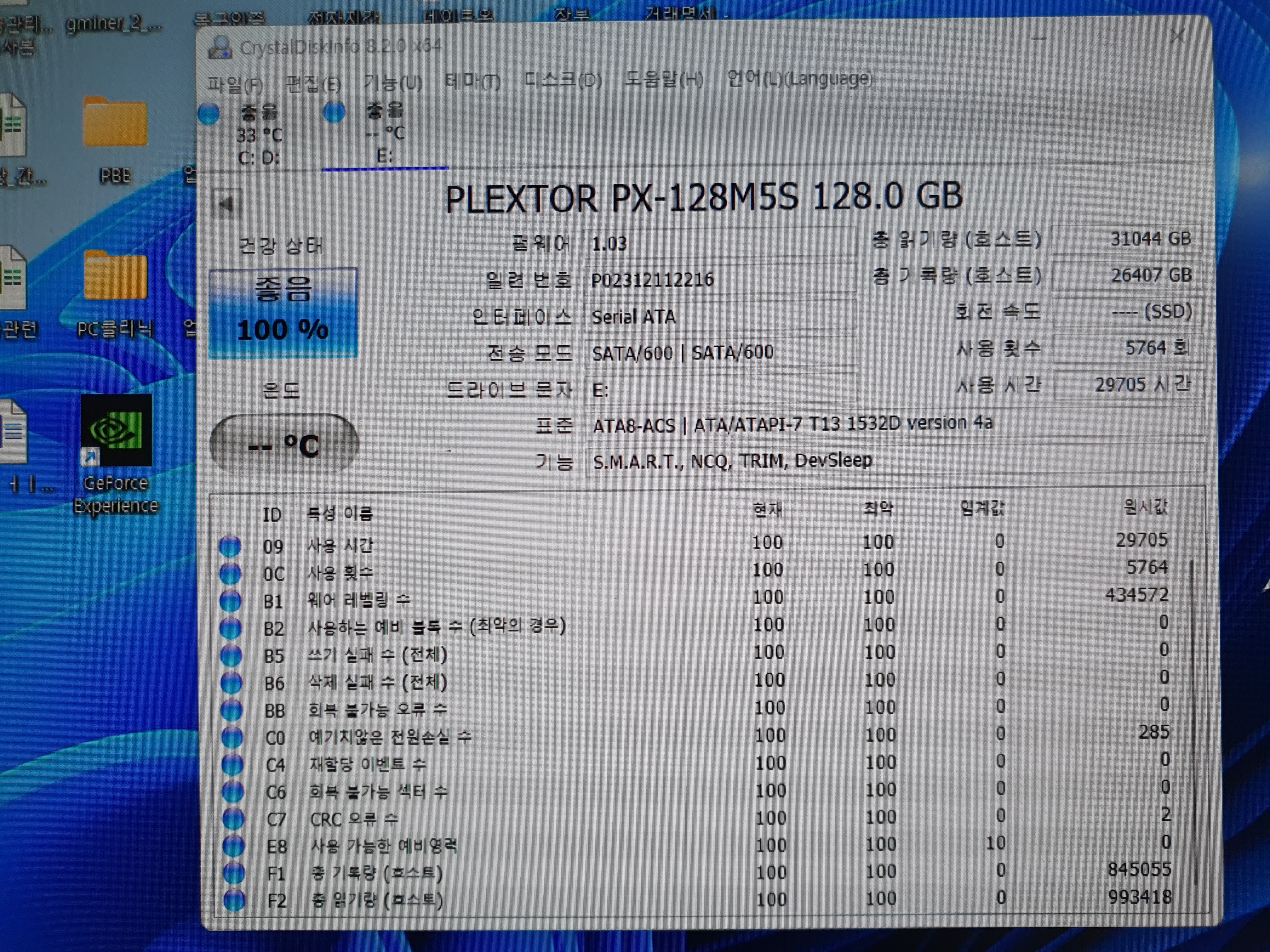Image resolution: width=1270 pixels, height=952 pixels.
Task: Click the status icon of row B2
Action: (x=231, y=628)
